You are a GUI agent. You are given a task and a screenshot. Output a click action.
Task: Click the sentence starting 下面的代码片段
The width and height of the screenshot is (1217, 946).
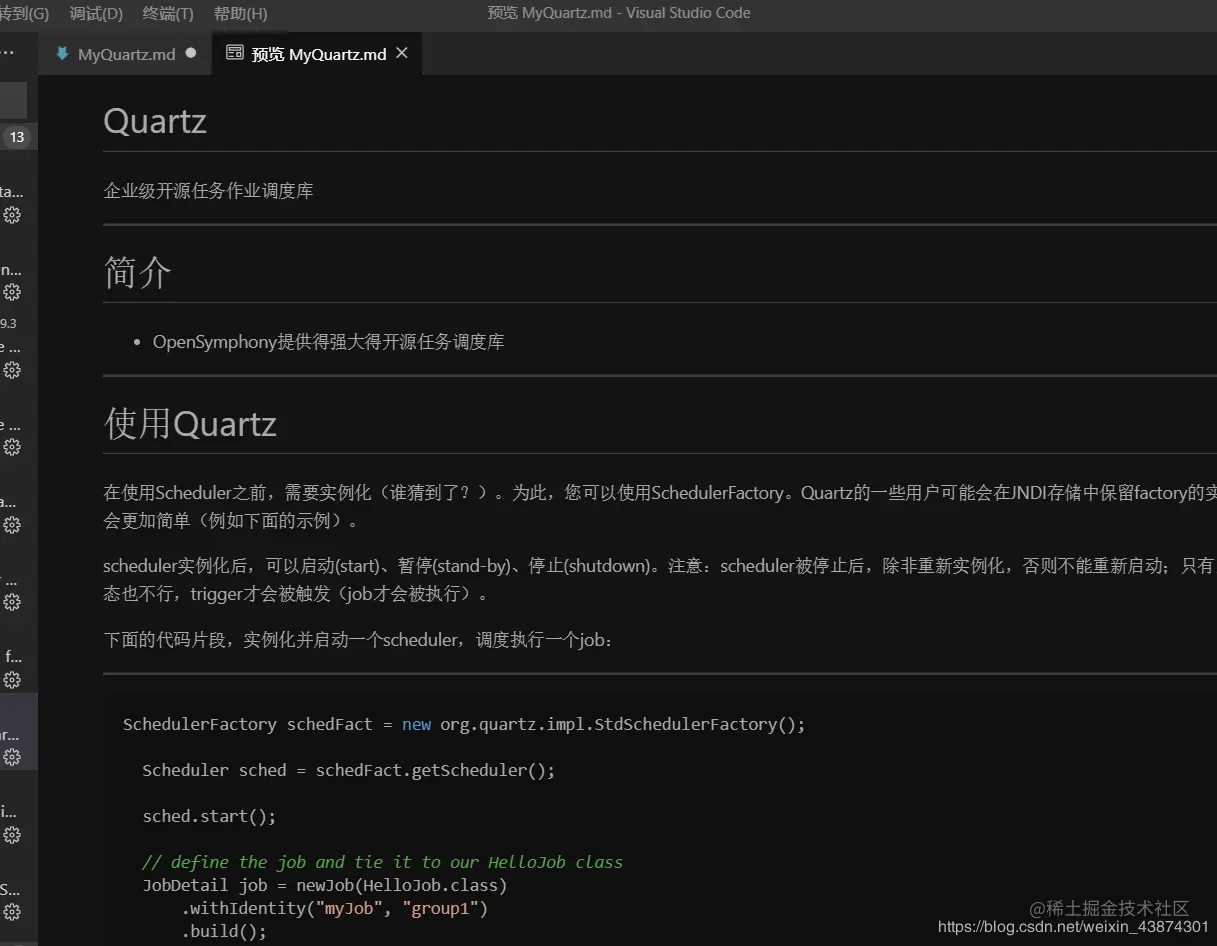(358, 640)
